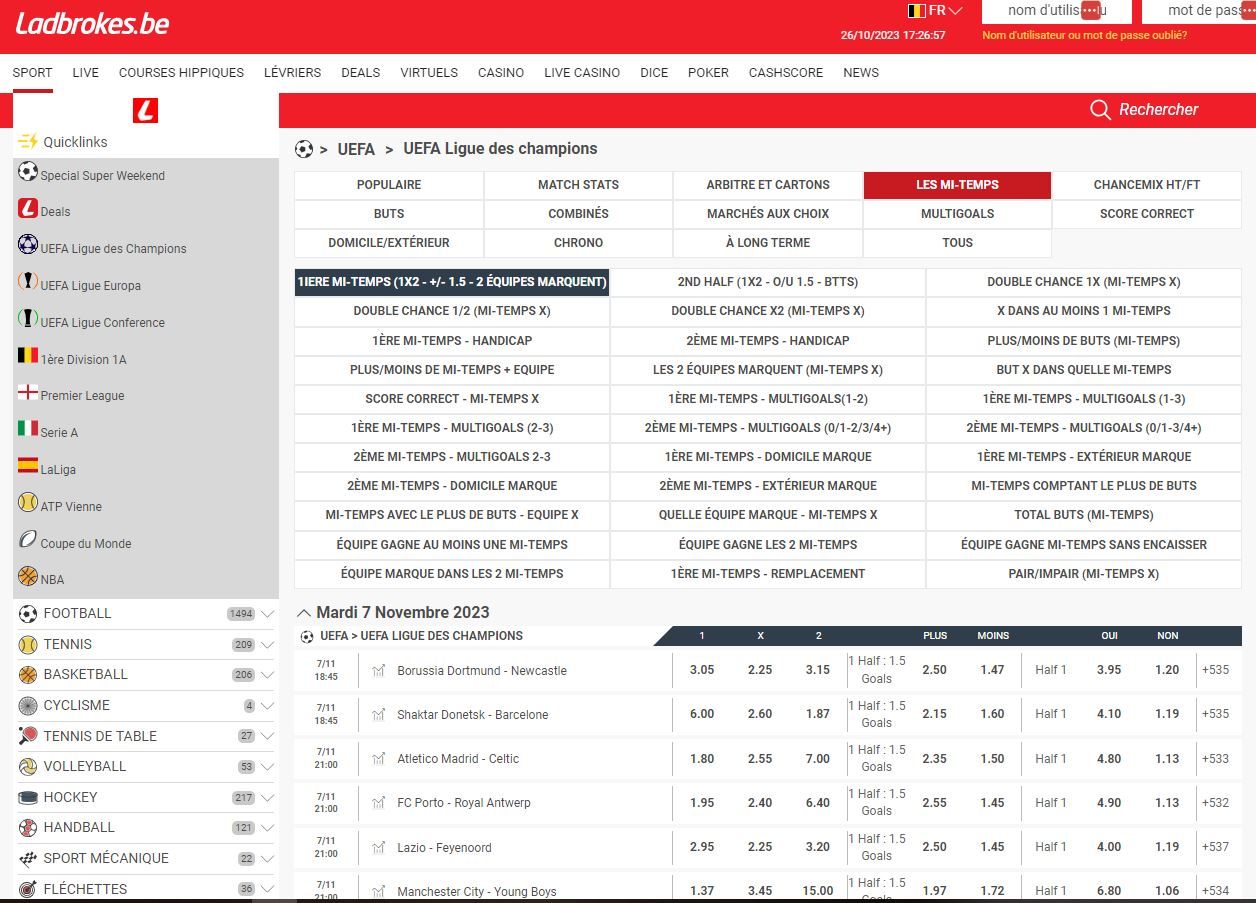1256x903 pixels.
Task: Select DOUBLE CHANCE 1X (MI-TEMPS X) market
Action: 1084,282
